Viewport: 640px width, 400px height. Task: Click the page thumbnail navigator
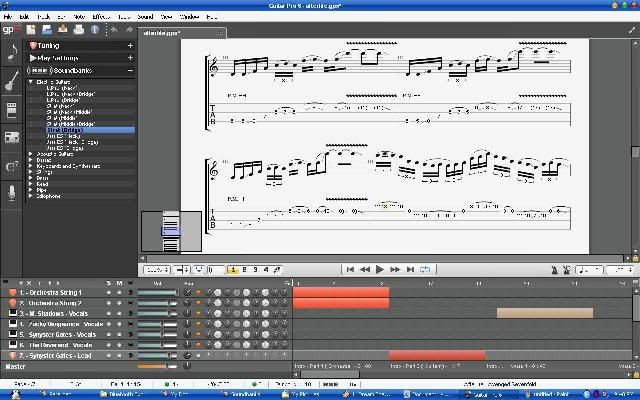(171, 231)
